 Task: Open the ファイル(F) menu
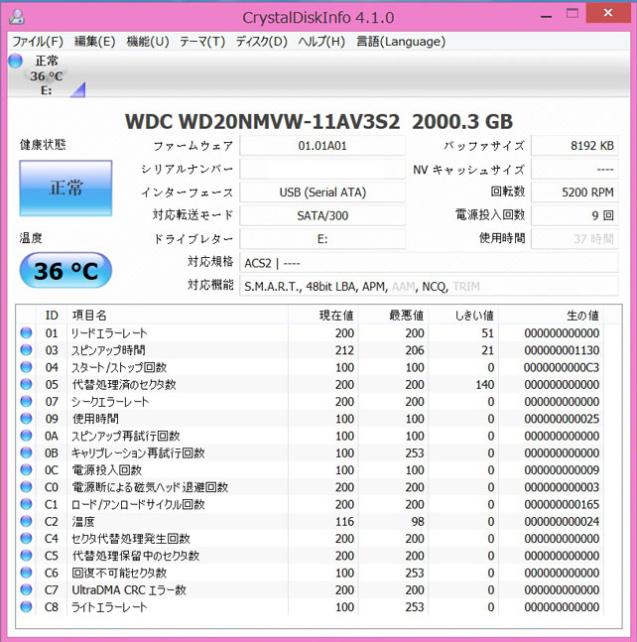(37, 41)
